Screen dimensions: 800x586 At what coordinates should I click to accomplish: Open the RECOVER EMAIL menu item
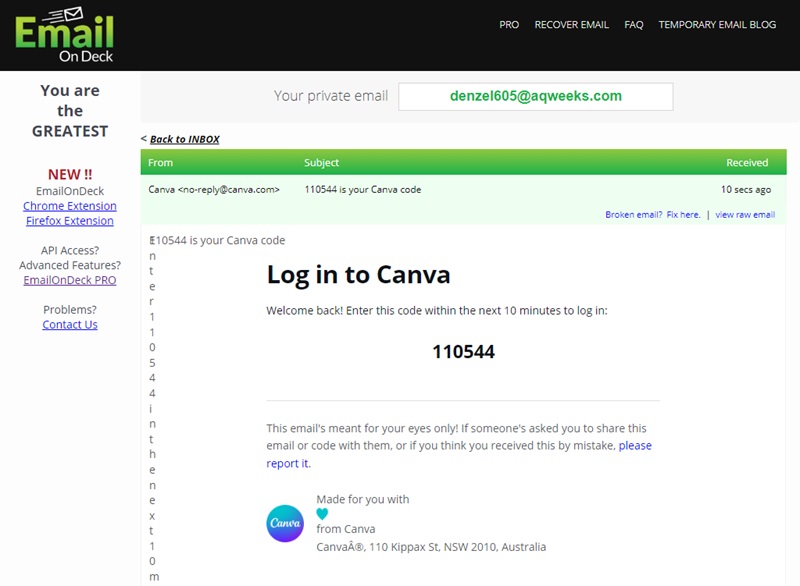[573, 24]
